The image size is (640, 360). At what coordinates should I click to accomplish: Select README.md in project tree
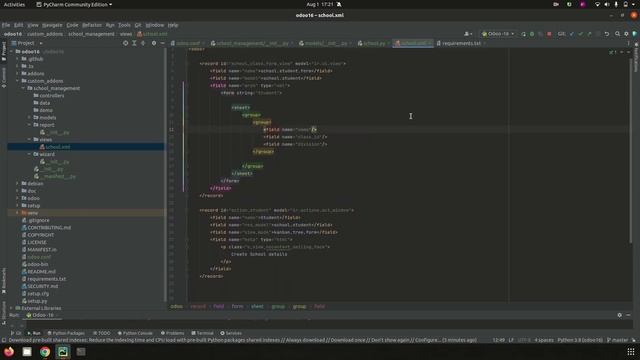tap(41, 271)
